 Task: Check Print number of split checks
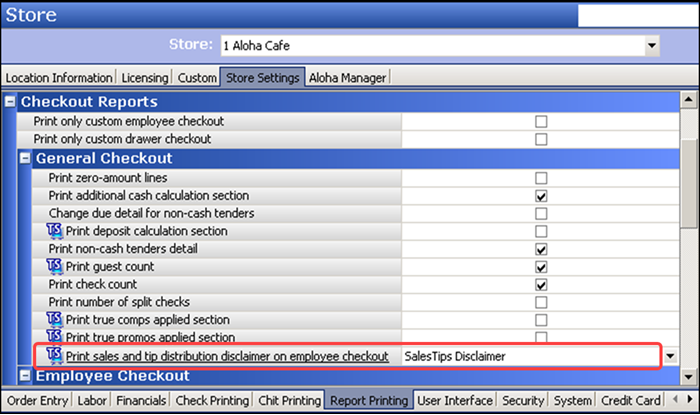pos(541,302)
